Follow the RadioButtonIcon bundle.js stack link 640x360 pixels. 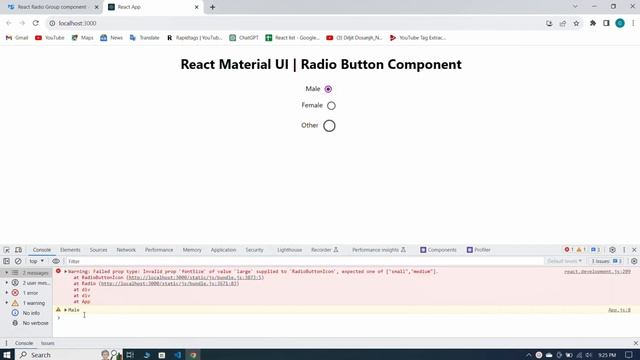pos(195,278)
